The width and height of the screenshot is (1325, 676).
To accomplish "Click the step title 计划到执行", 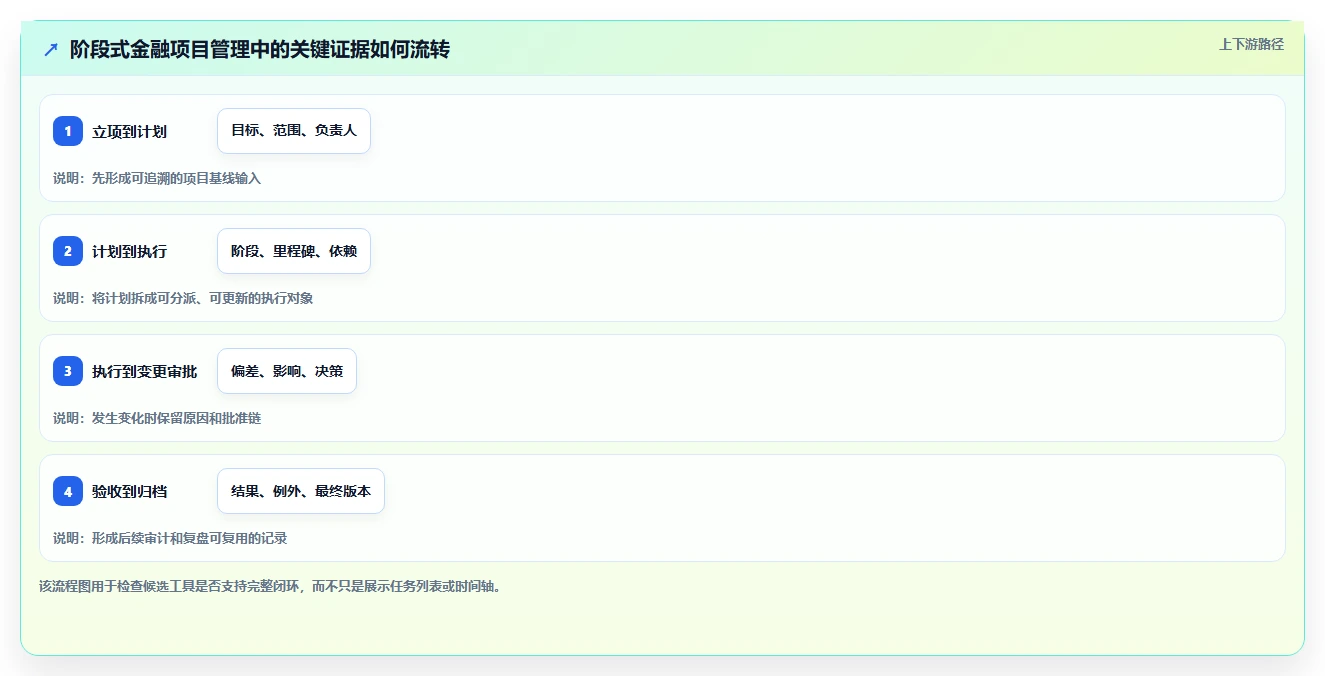I will [130, 252].
